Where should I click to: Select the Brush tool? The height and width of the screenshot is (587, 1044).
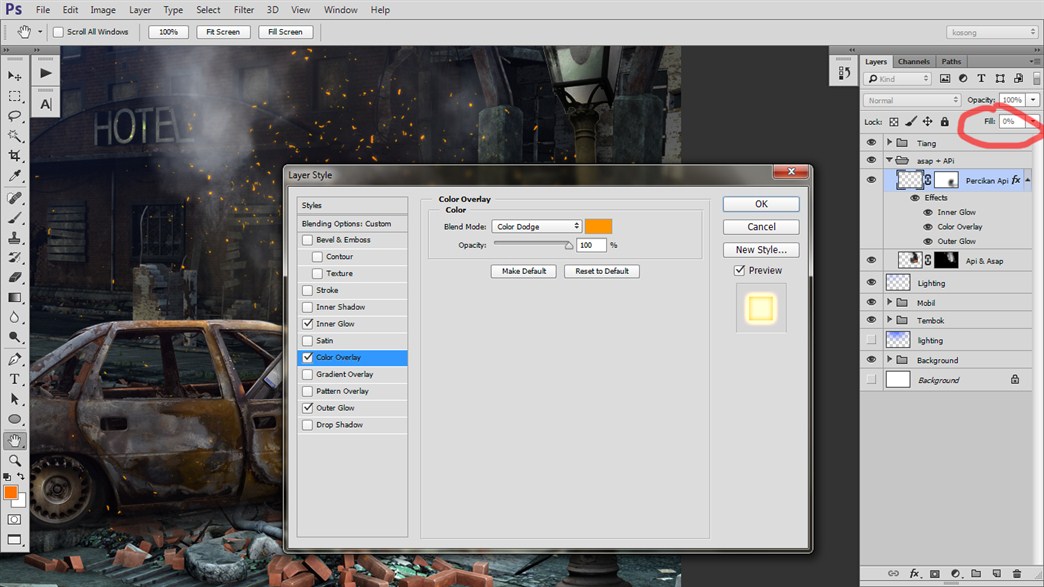15,218
